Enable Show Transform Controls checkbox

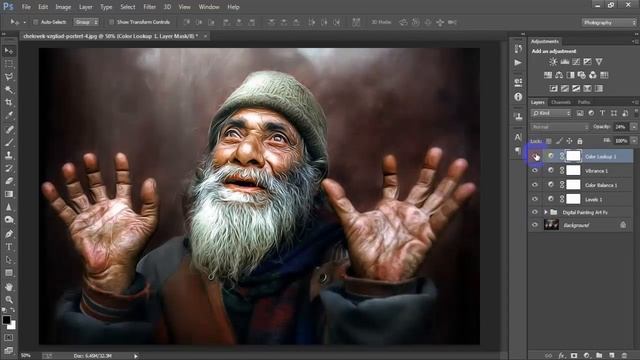click(111, 22)
